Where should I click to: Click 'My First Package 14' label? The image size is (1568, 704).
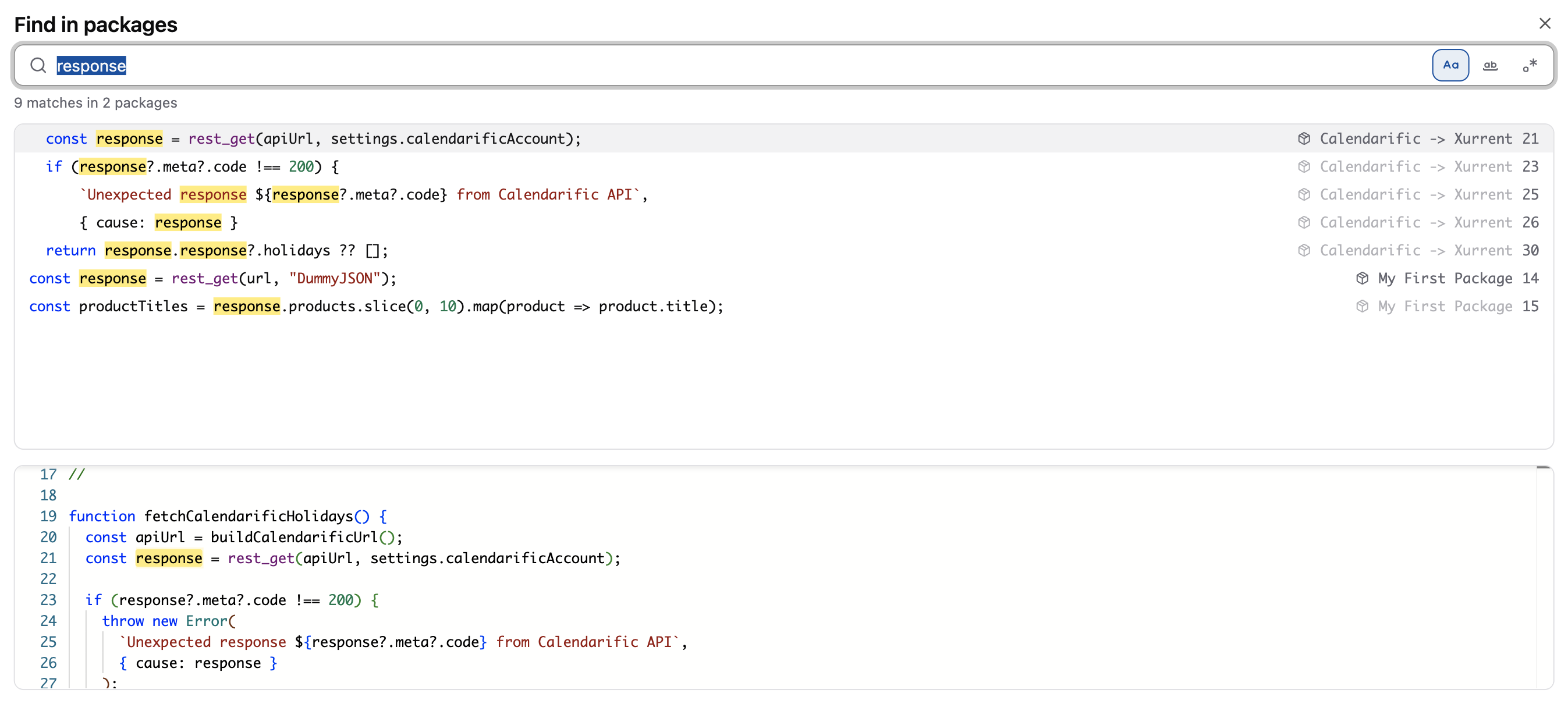tap(1458, 279)
